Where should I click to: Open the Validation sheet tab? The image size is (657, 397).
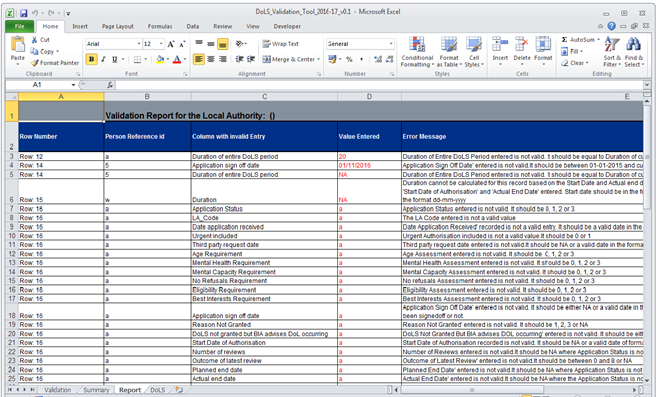[57, 390]
